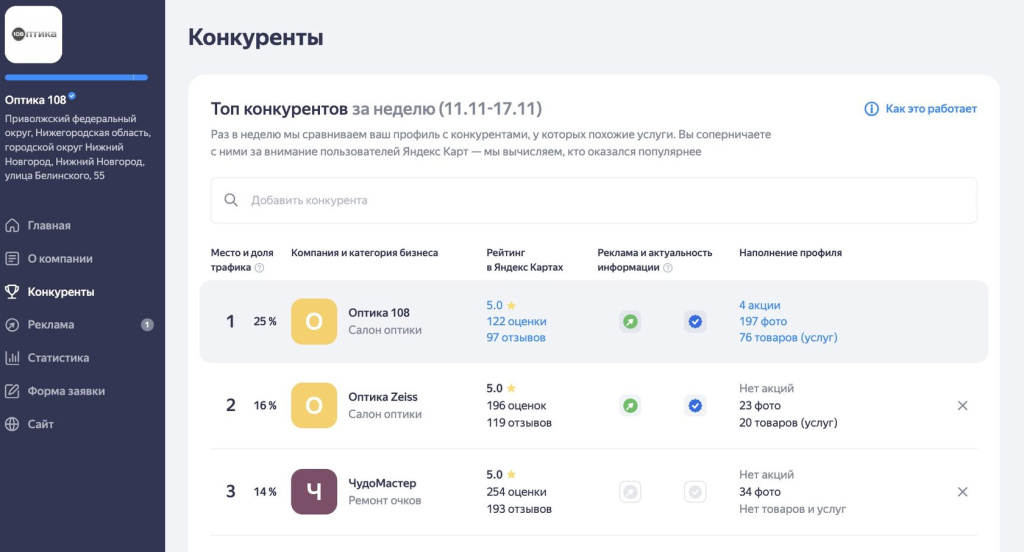The image size is (1024, 552).
Task: Click the Ремонт очков category text
Action: point(385,500)
